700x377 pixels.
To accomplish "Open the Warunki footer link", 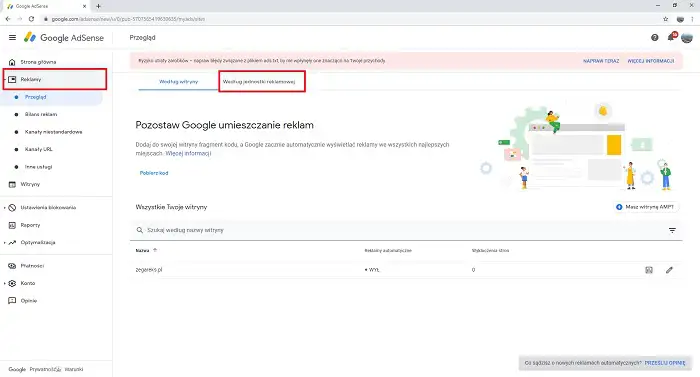I will (74, 369).
